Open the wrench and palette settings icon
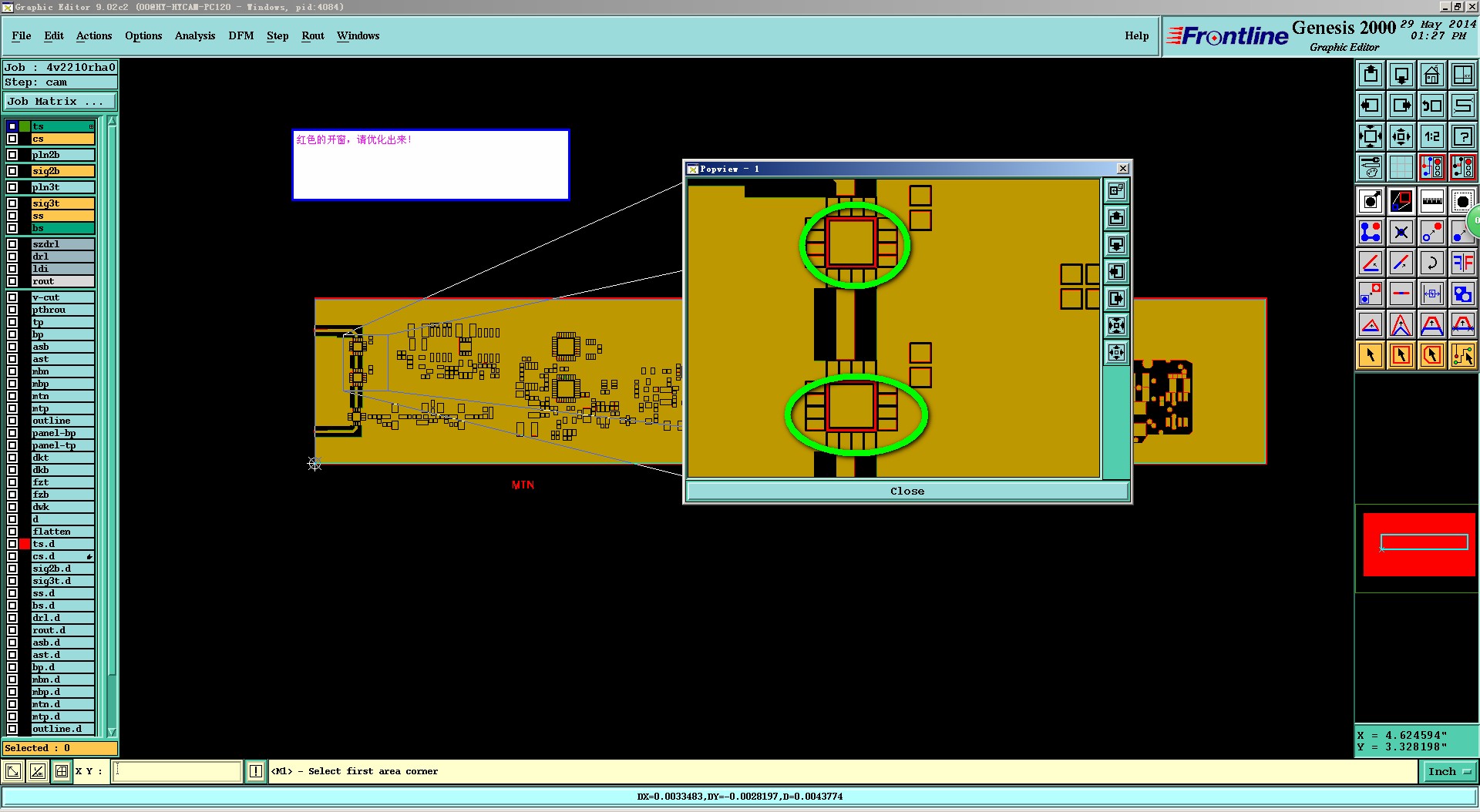Image resolution: width=1480 pixels, height=812 pixels. point(1371,167)
